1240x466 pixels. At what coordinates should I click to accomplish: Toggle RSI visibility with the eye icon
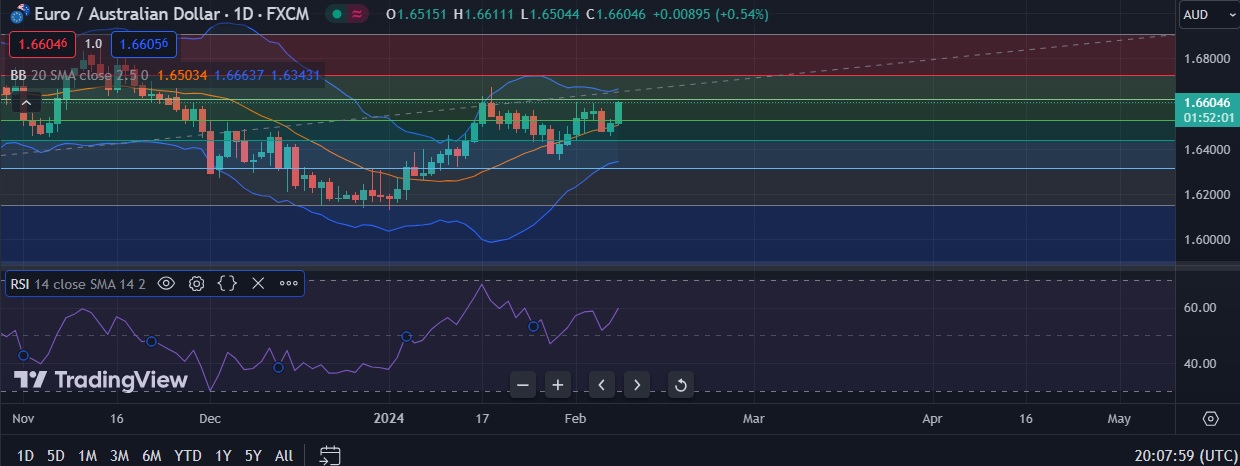166,284
